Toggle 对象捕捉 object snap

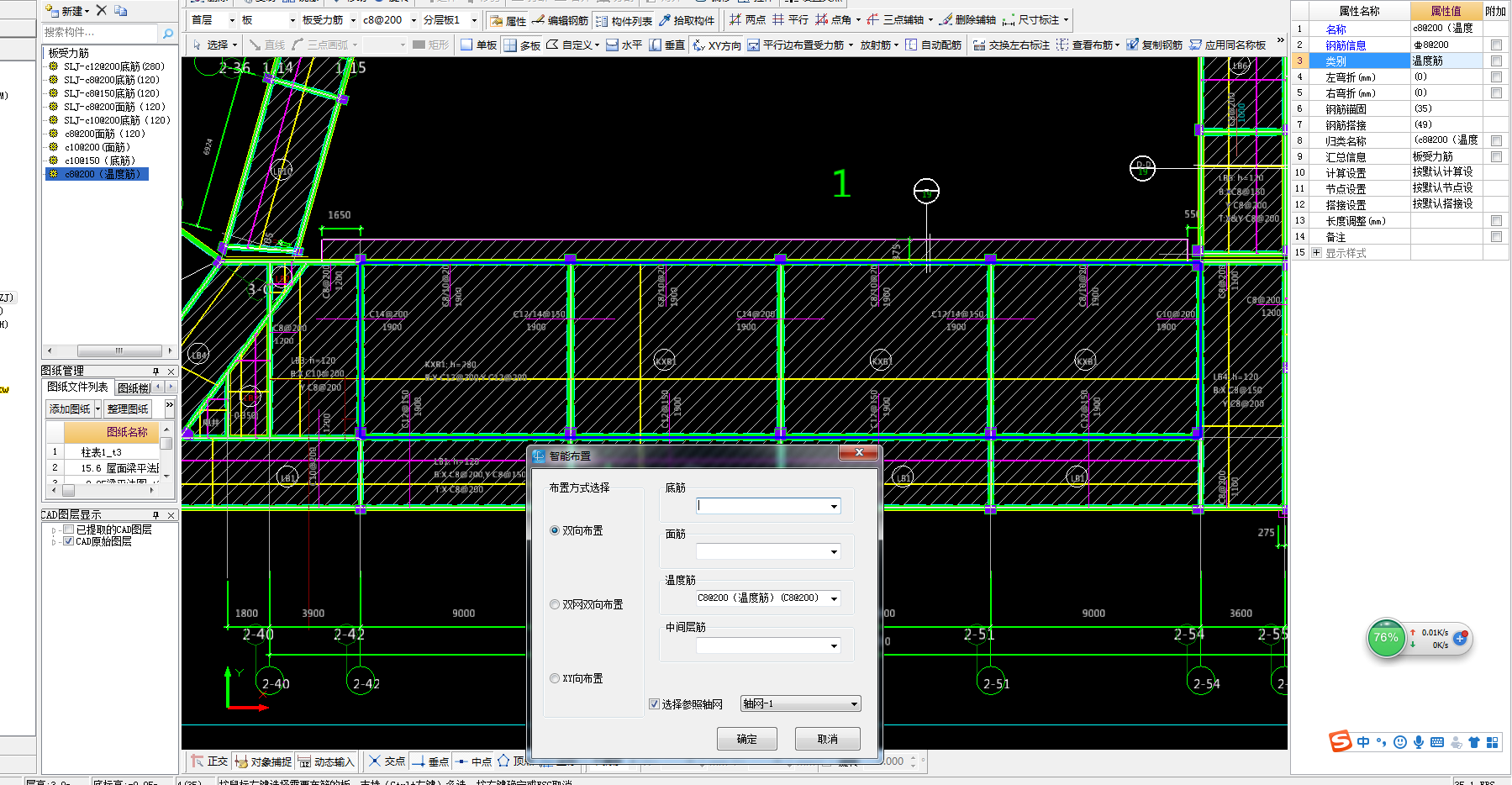pos(262,761)
